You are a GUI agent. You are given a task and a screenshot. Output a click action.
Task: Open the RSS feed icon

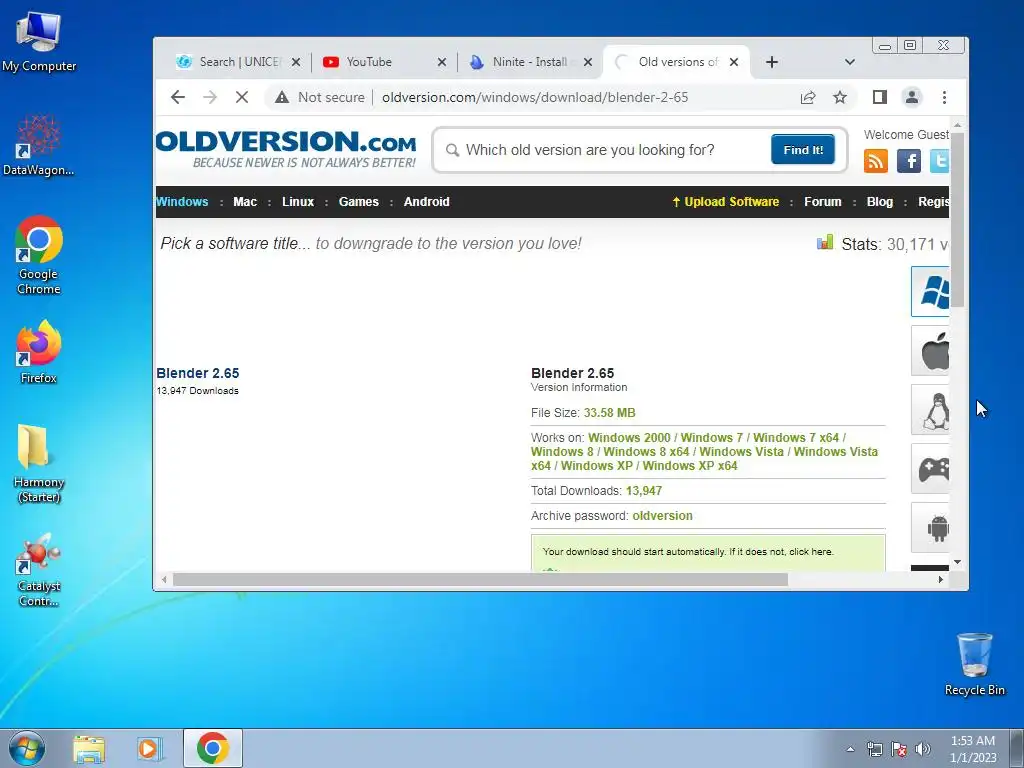[x=876, y=161]
